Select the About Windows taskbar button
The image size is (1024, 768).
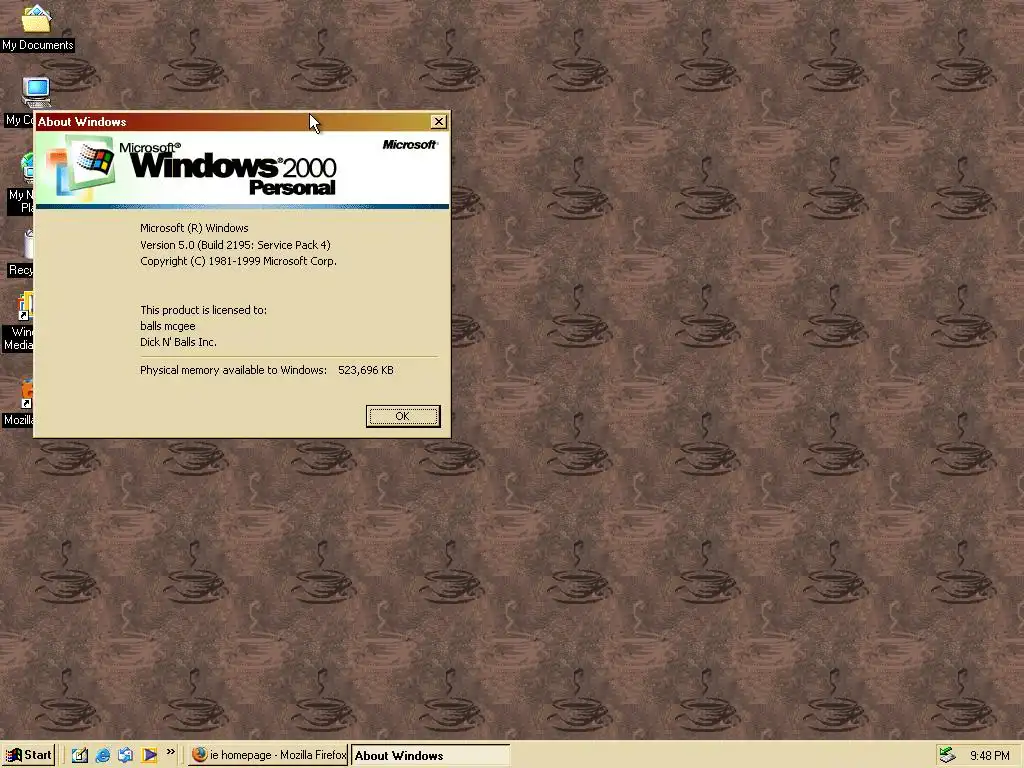coord(430,756)
